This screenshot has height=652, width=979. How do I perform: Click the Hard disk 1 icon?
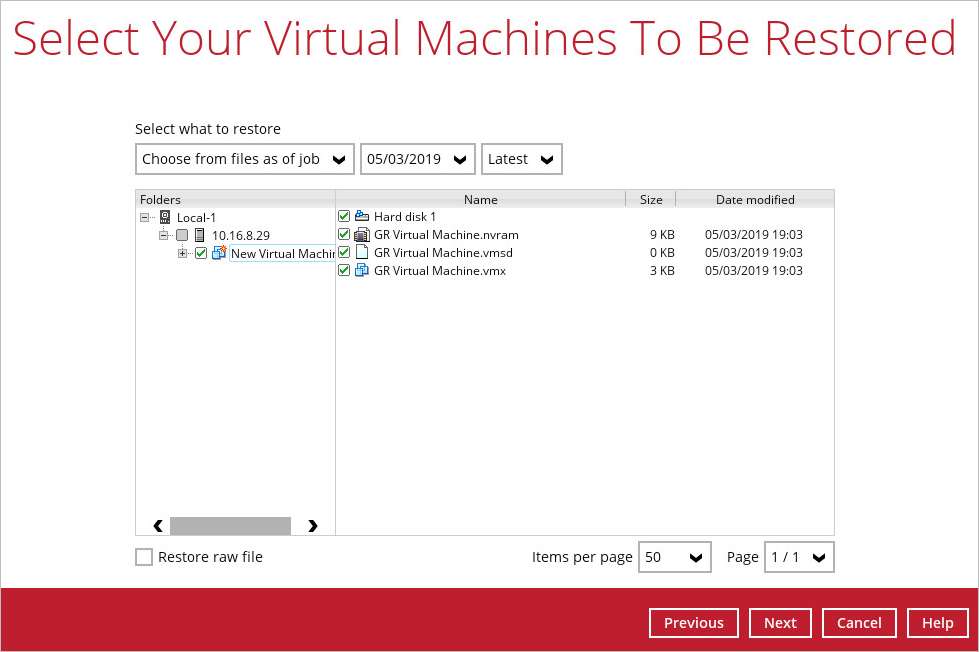point(362,216)
